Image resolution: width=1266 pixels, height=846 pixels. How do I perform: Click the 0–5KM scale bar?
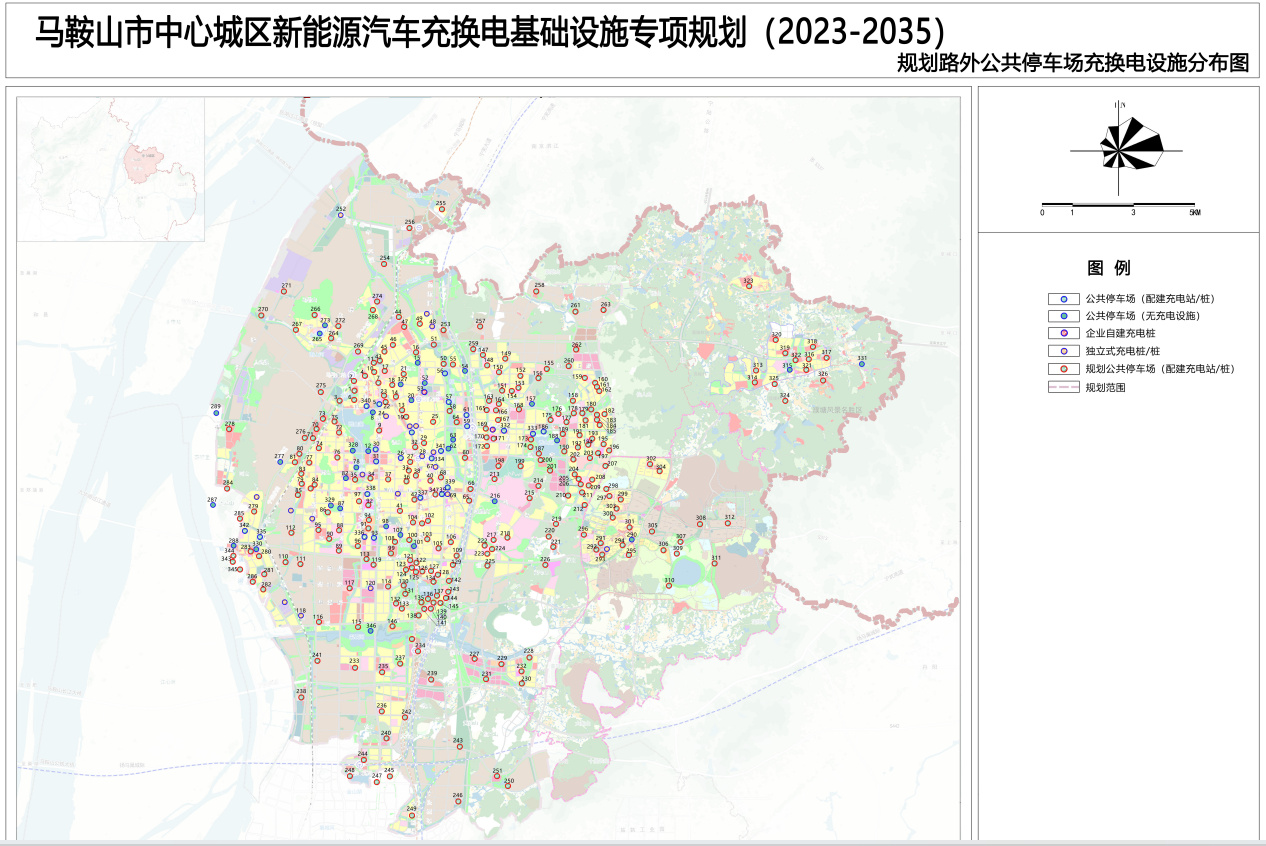coord(1117,205)
